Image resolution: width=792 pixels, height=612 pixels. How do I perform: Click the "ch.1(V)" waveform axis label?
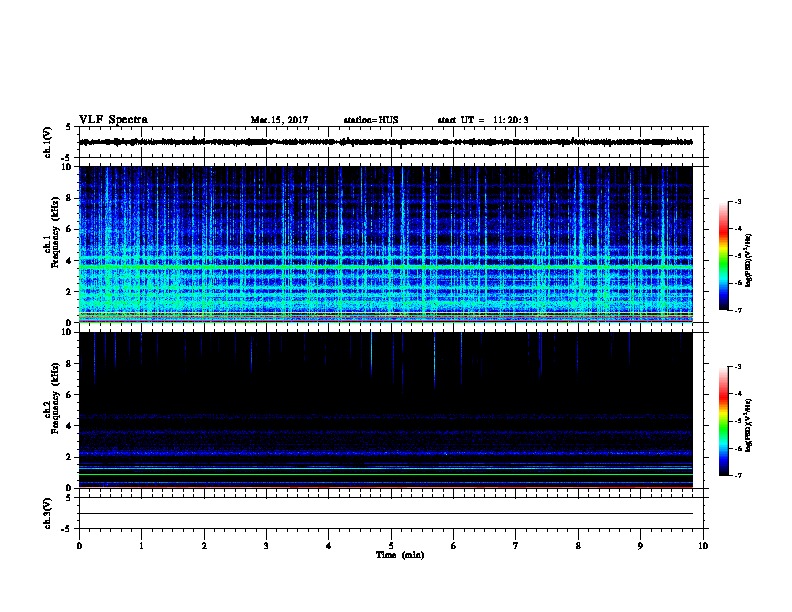[x=48, y=142]
